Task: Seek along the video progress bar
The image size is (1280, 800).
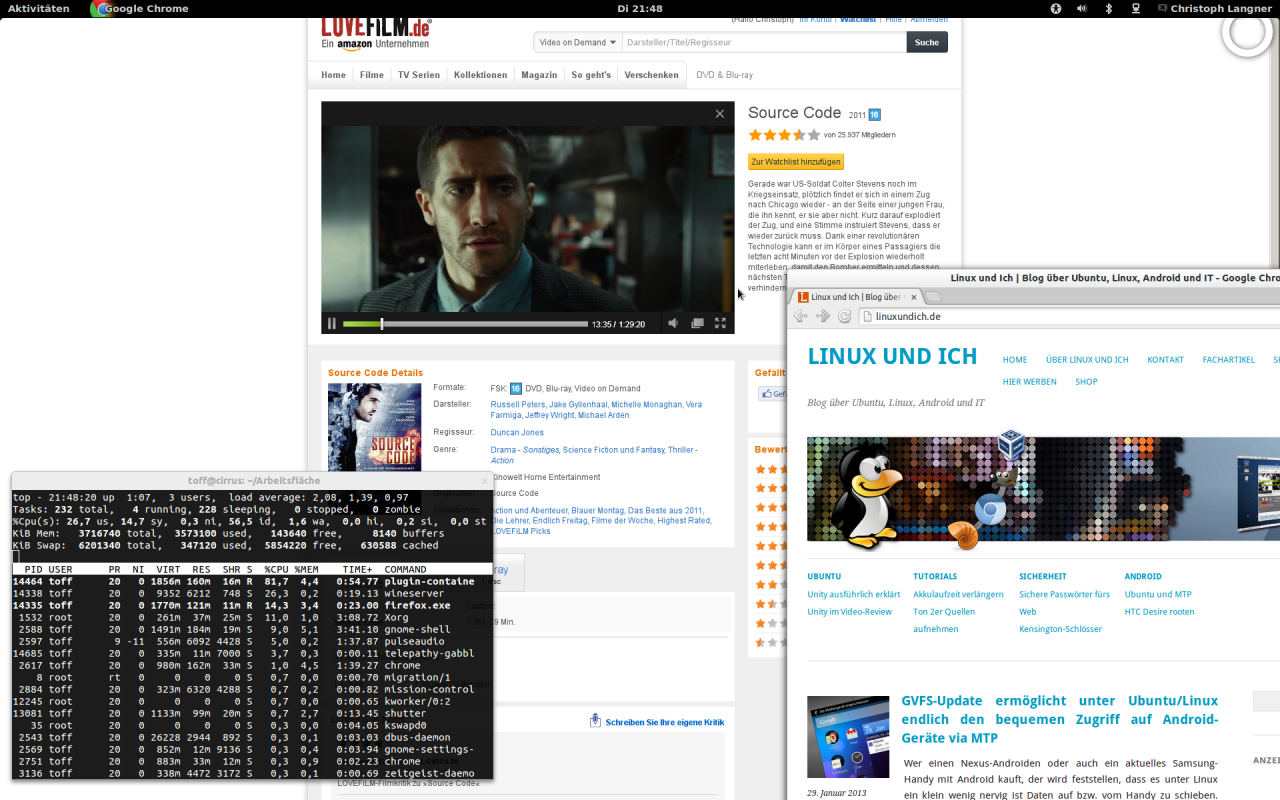Action: click(465, 324)
